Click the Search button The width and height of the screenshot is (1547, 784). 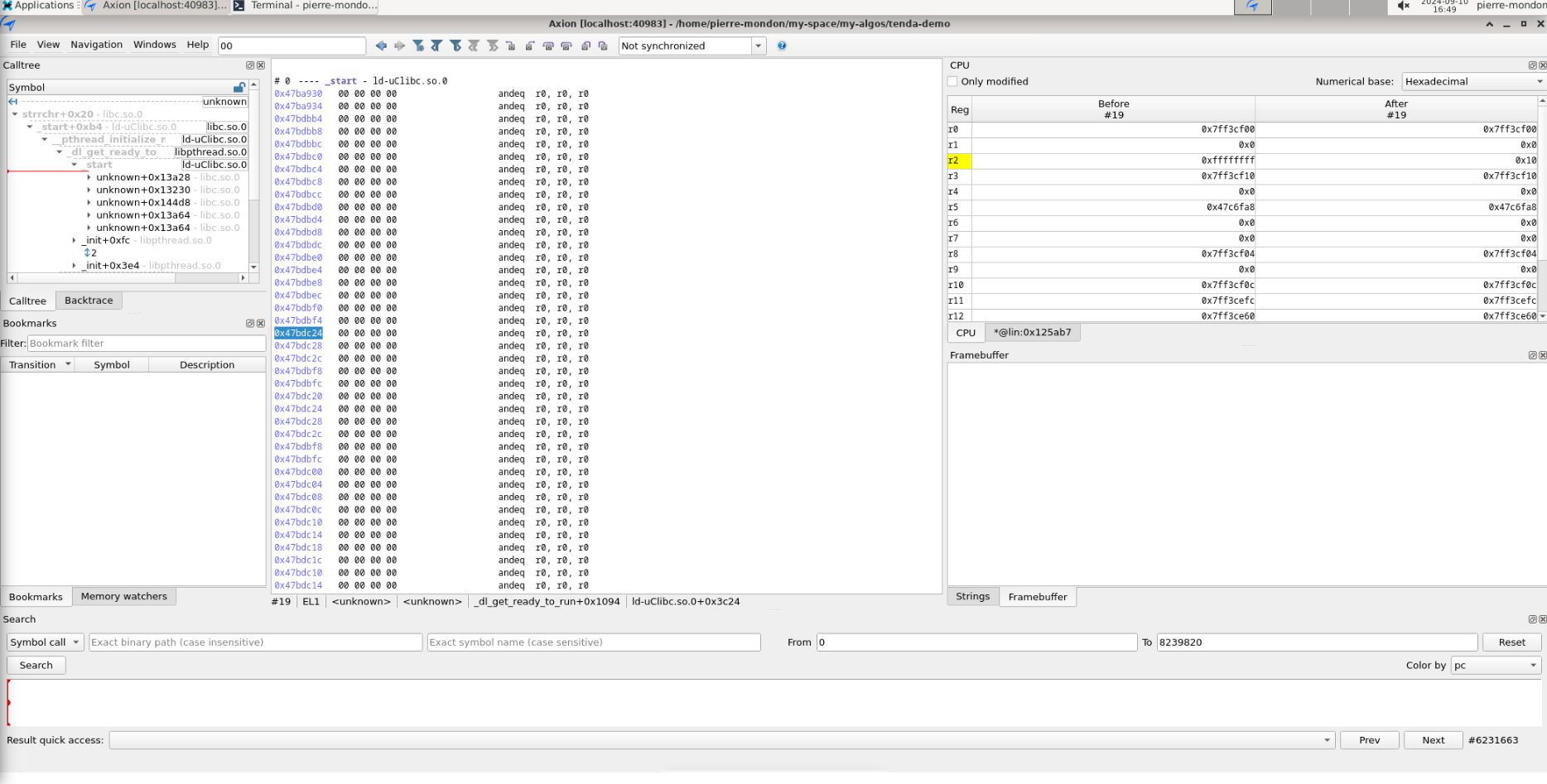36,666
